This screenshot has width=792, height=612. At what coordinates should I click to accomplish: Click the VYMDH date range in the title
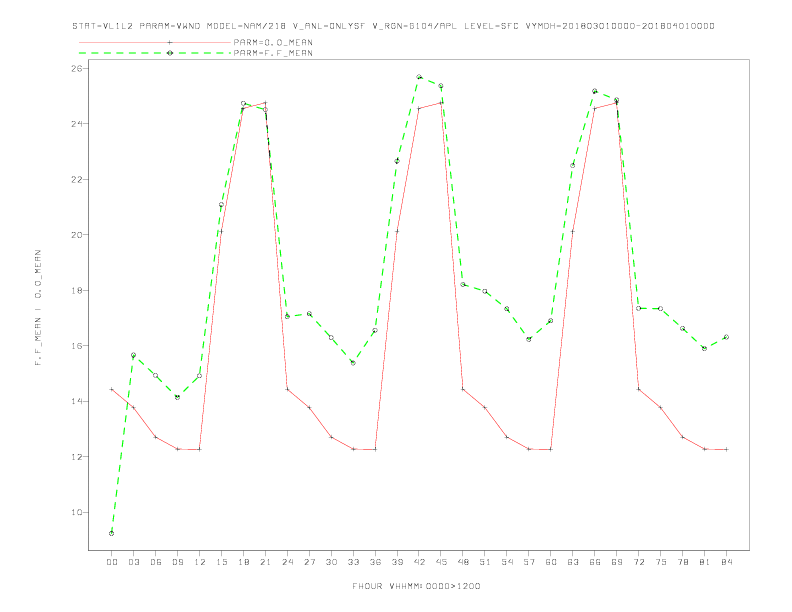tap(620, 26)
